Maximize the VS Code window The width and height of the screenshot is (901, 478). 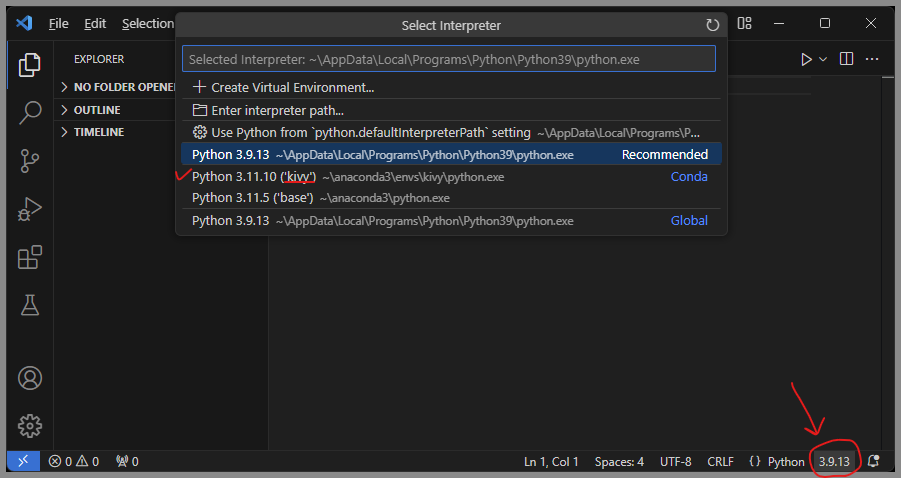(825, 24)
